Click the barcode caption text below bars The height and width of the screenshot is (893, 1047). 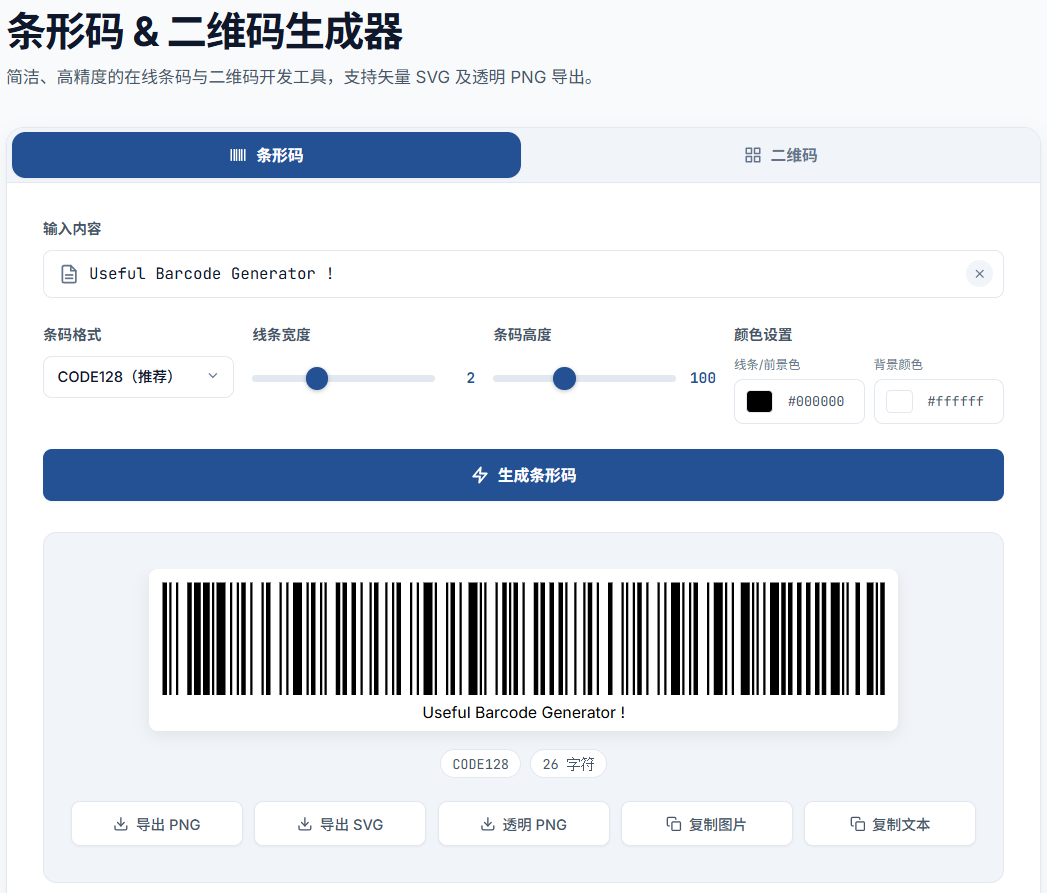coord(524,713)
